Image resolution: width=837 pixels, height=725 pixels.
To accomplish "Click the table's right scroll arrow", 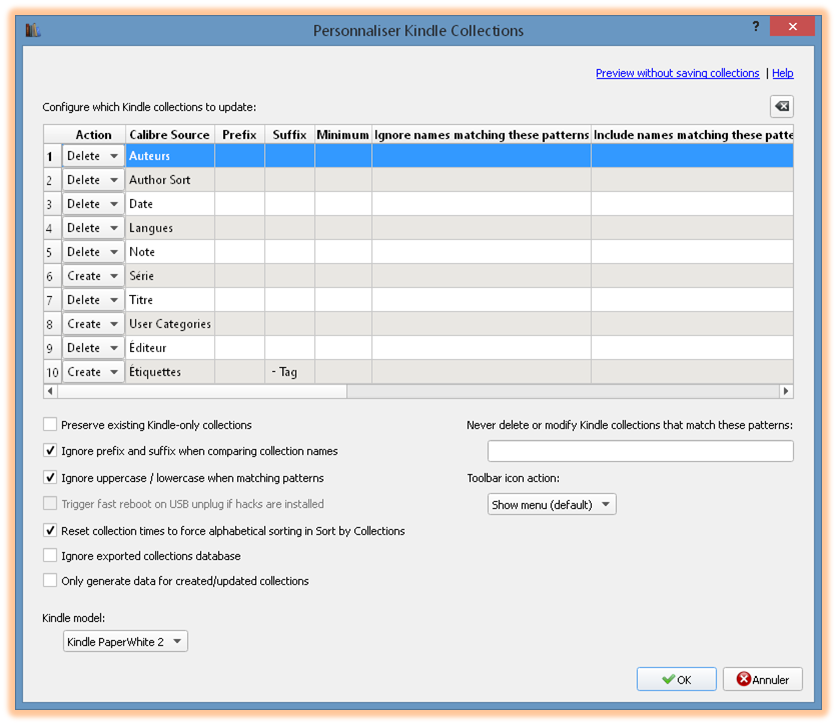I will coord(786,391).
